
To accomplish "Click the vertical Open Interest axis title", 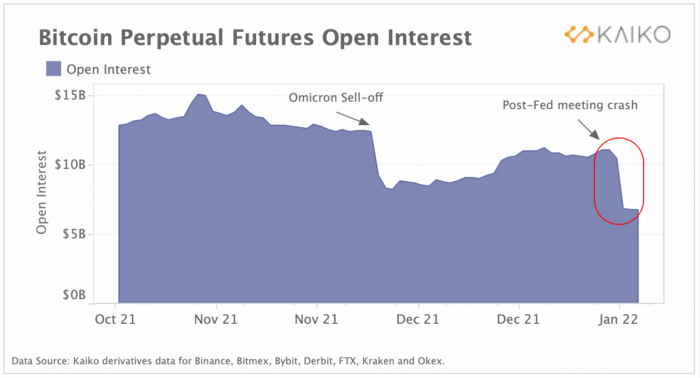I will 42,192.
